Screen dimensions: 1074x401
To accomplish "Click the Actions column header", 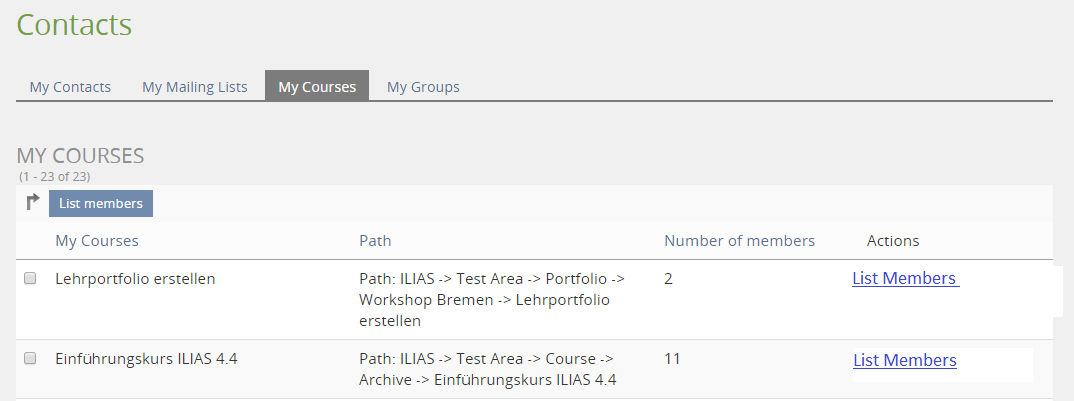I will [893, 241].
